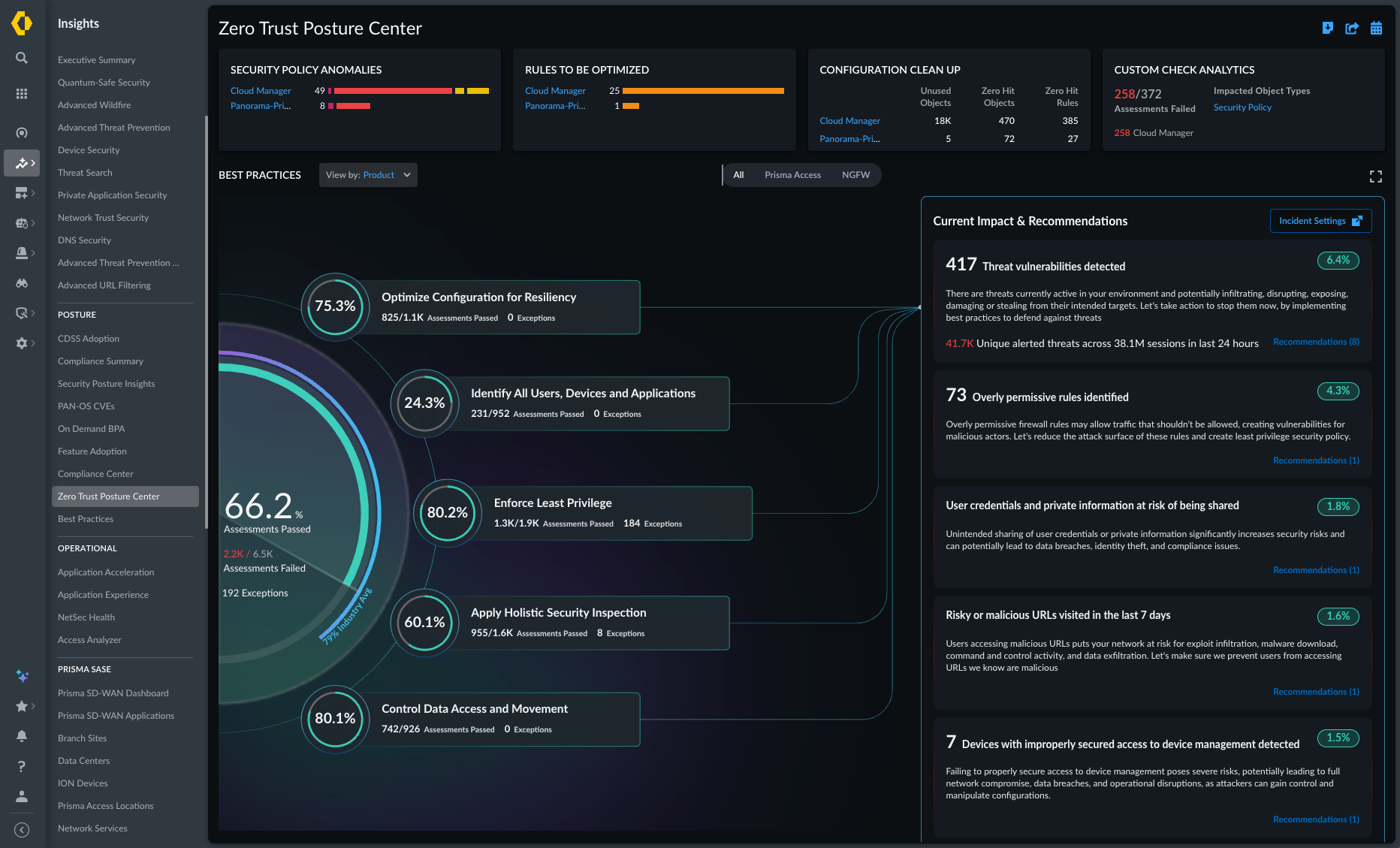Open the search icon in the left rail
Screen dimensions: 1400x848
pos(22,58)
